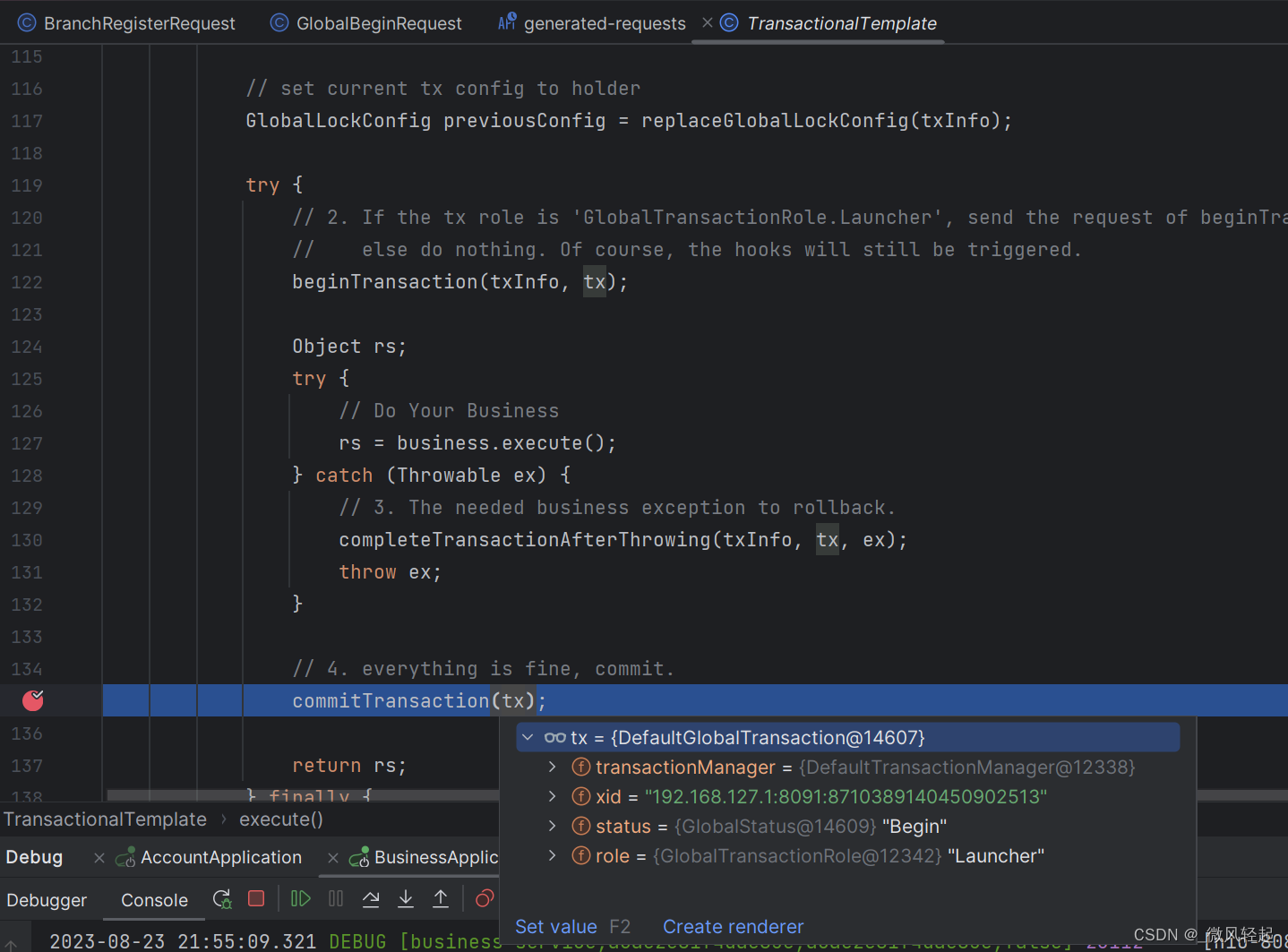Click the status value "Begin"
Image resolution: width=1288 pixels, height=952 pixels.
pyautogui.click(x=914, y=826)
